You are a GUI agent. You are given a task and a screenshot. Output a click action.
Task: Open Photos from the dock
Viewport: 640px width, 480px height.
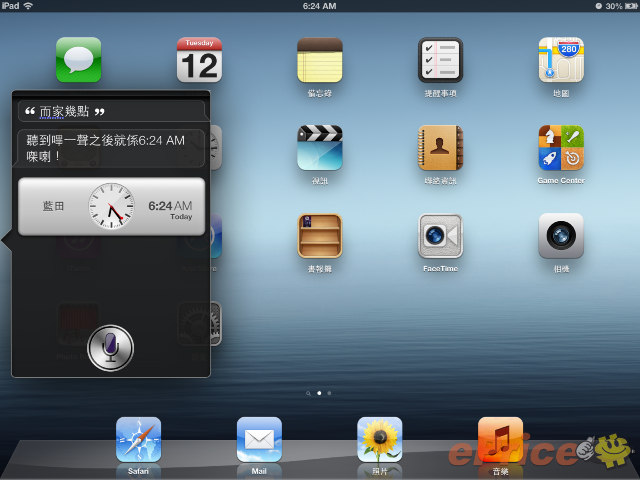pyautogui.click(x=380, y=439)
